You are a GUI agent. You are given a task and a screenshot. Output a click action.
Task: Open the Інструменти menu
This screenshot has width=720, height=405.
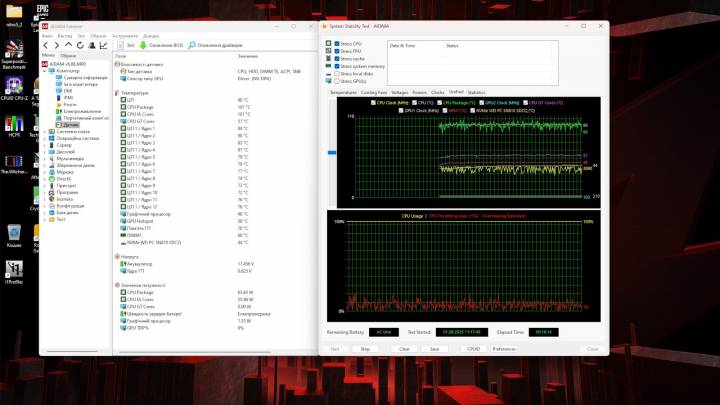(x=125, y=36)
